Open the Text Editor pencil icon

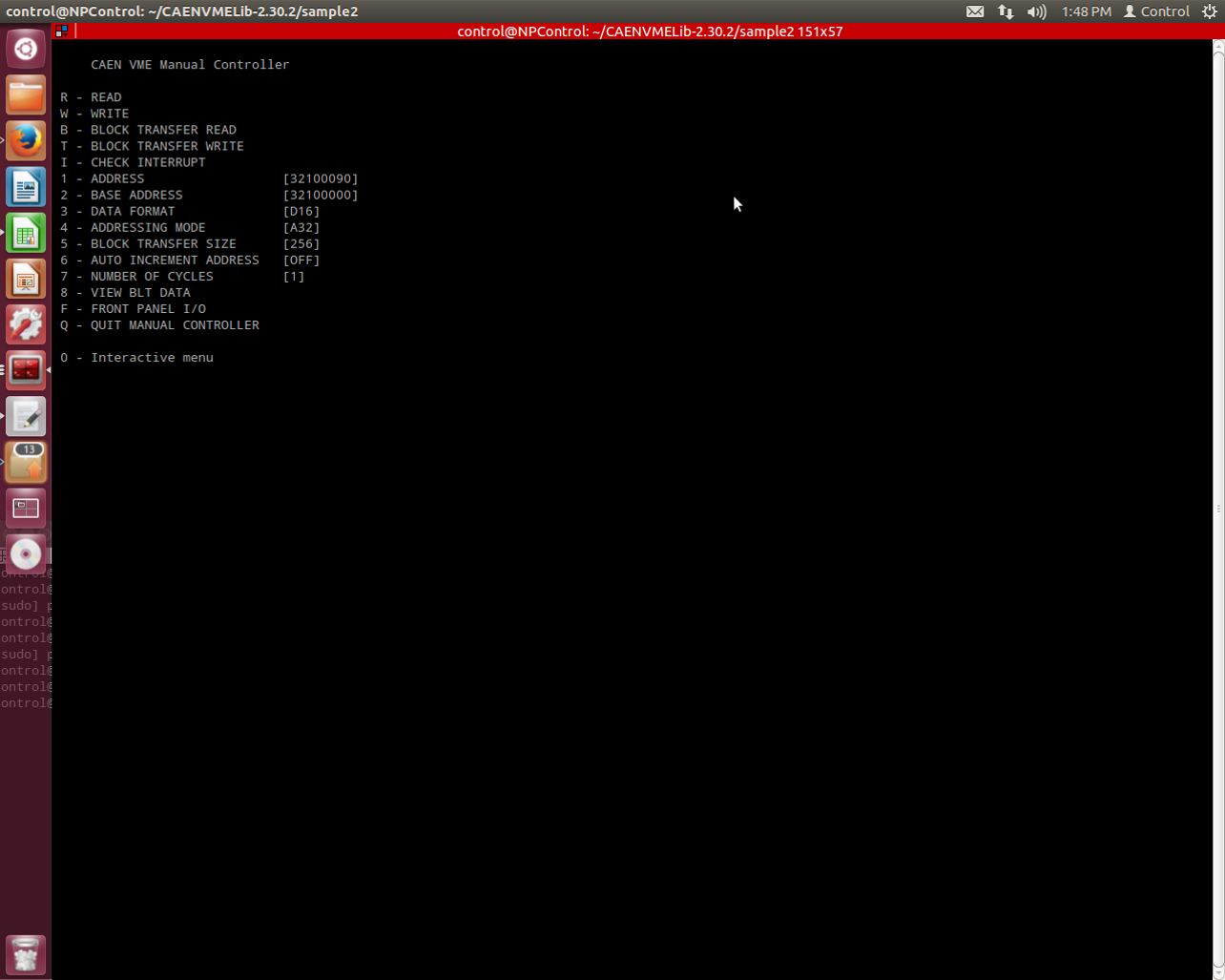click(26, 415)
